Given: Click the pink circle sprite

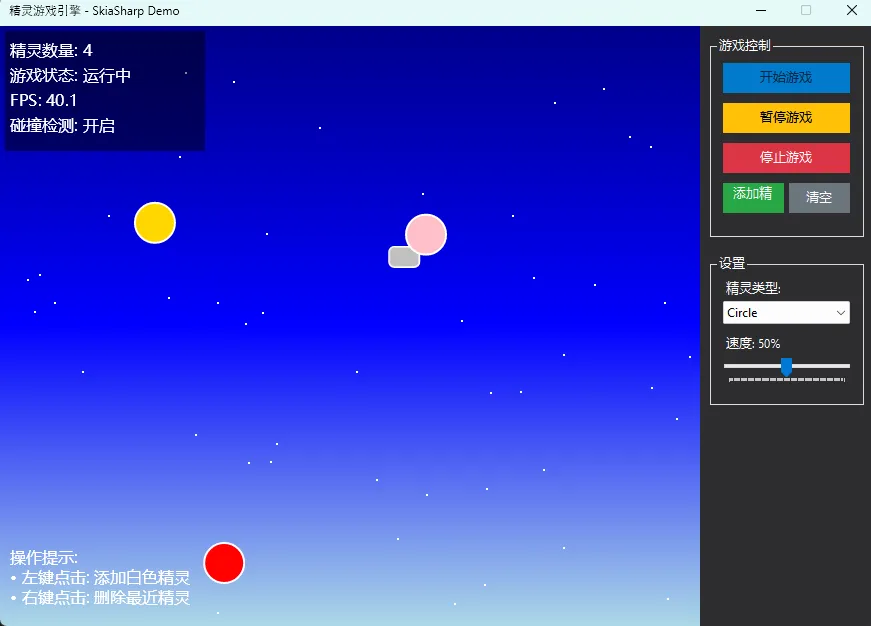Looking at the screenshot, I should point(428,233).
